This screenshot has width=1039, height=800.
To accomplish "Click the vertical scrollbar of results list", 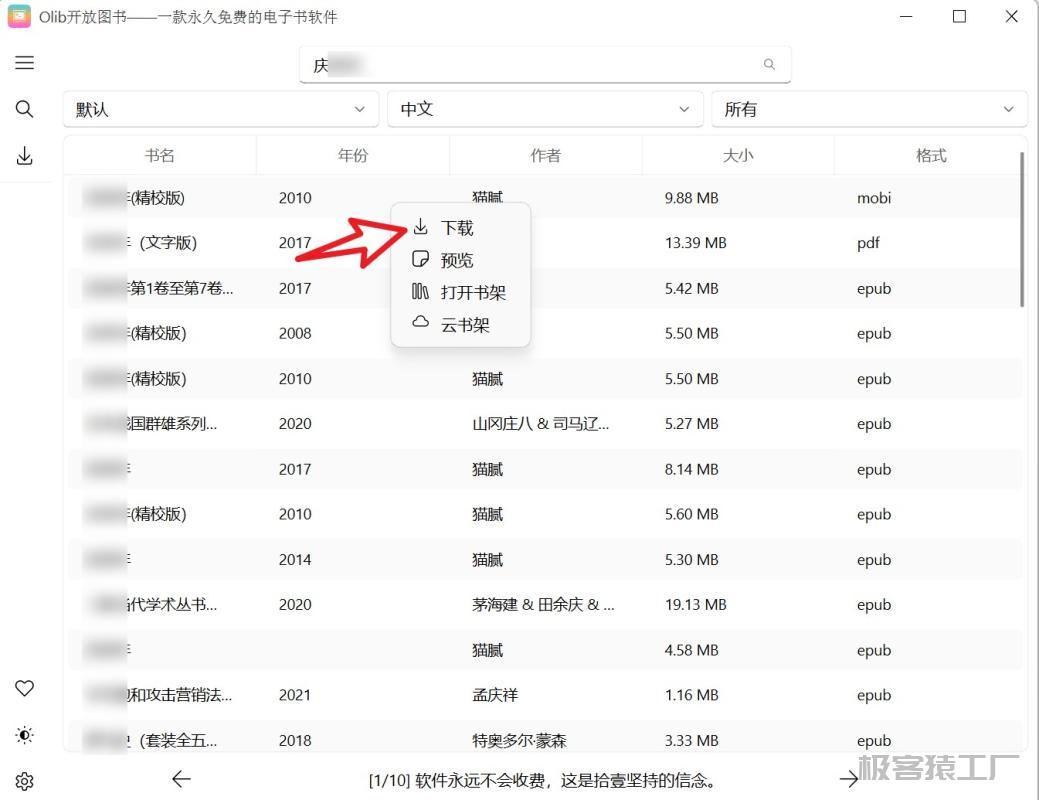I will [x=1021, y=230].
